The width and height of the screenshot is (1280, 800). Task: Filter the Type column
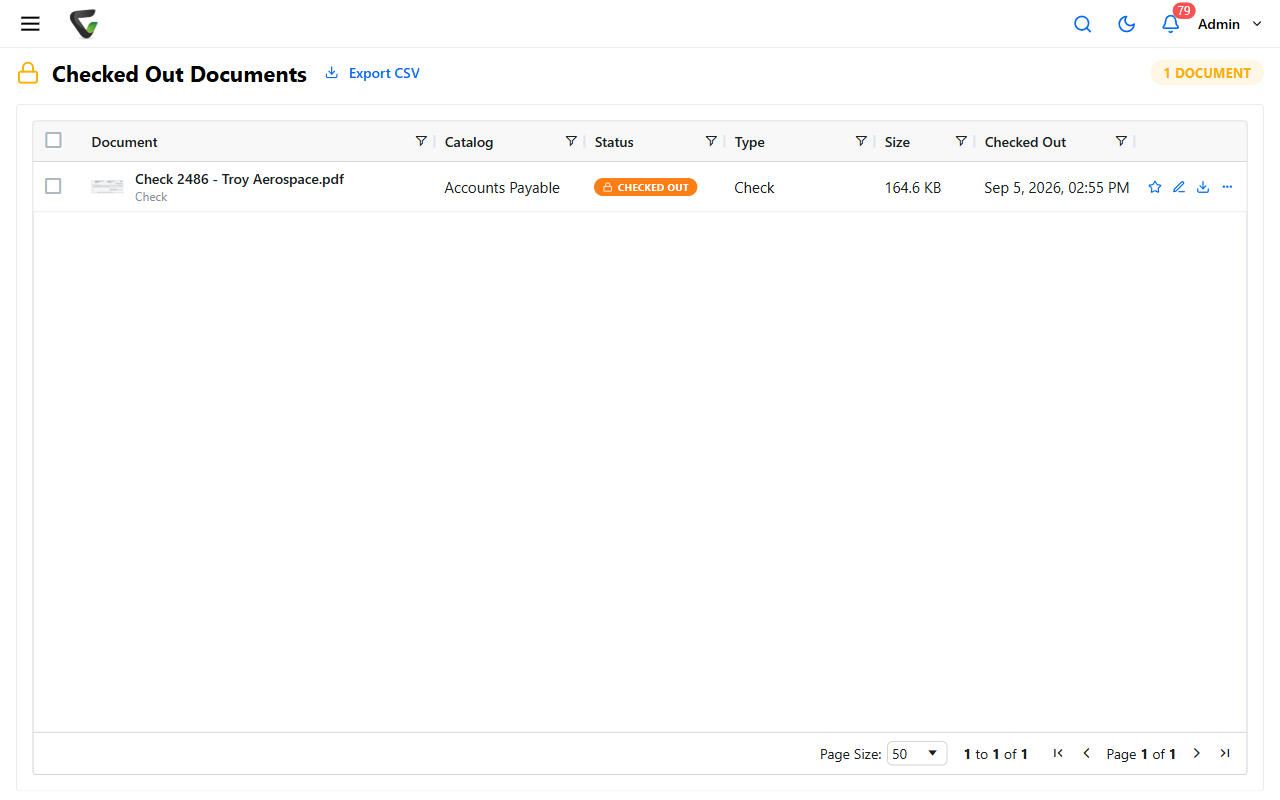pos(861,141)
